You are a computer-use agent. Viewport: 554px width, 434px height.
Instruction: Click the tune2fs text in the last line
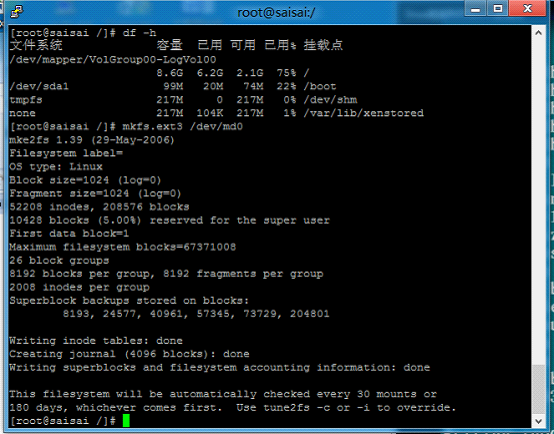[x=286, y=407]
